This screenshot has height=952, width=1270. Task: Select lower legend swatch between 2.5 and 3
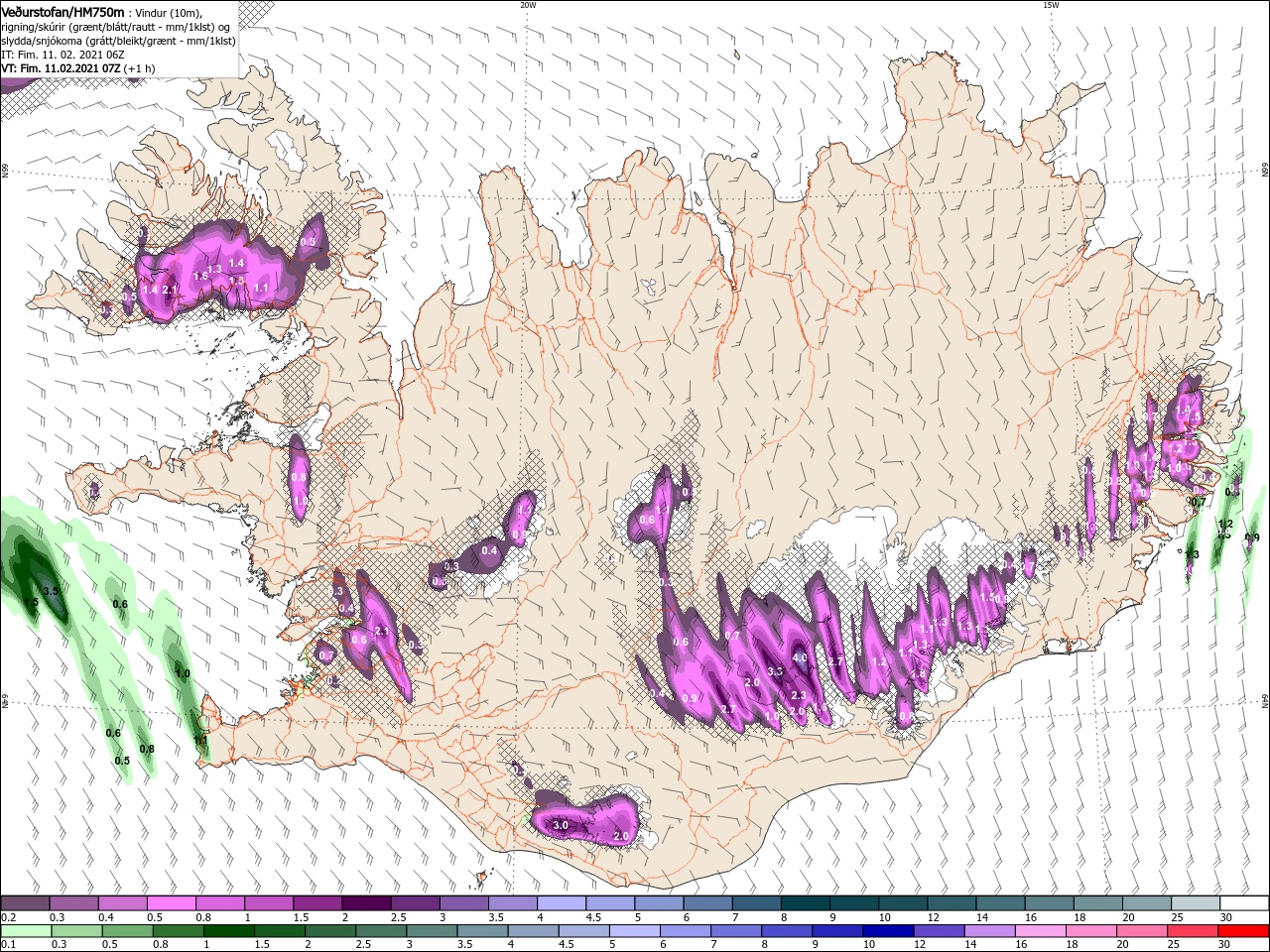tap(380, 931)
